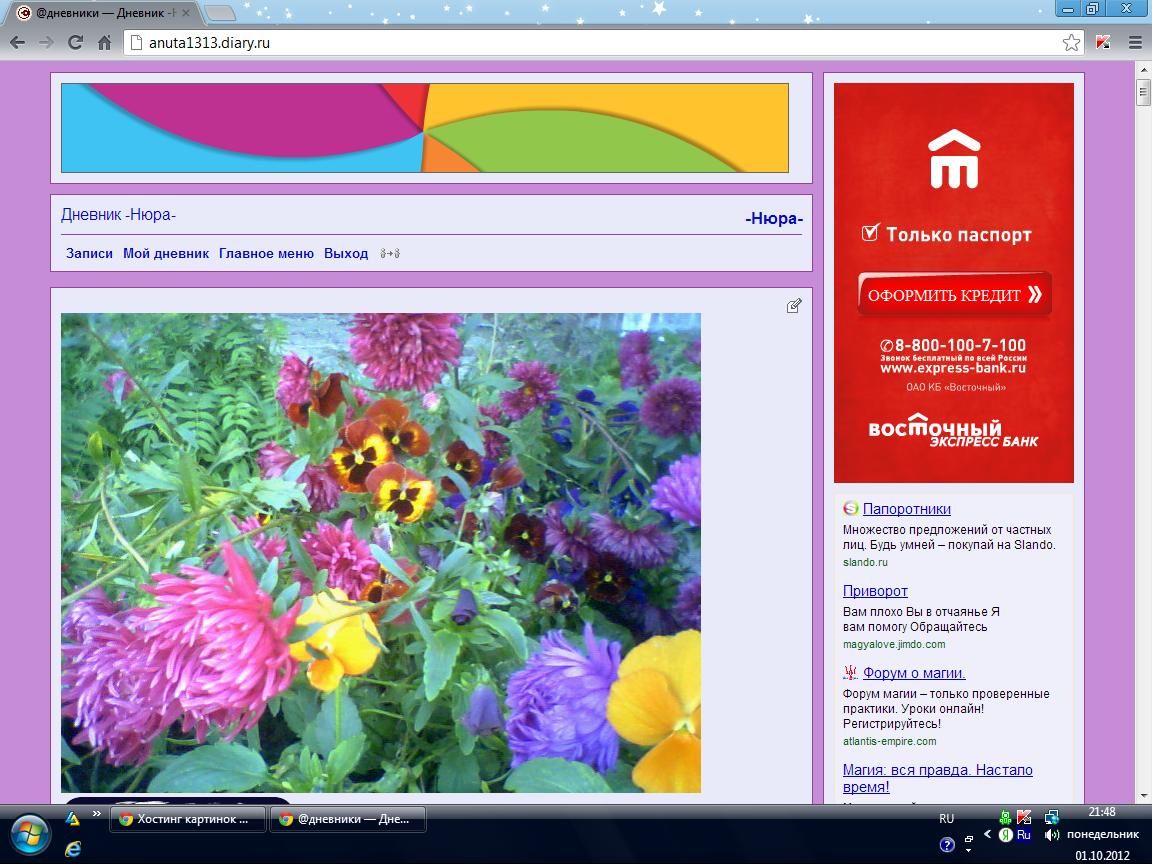Bookmark this page with the star icon
This screenshot has width=1152, height=864.
[1071, 43]
